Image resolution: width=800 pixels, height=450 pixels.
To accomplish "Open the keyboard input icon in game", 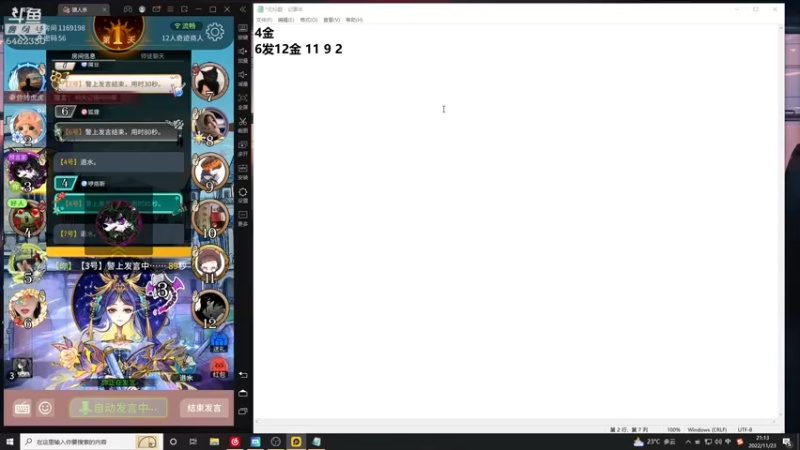I will [x=22, y=408].
